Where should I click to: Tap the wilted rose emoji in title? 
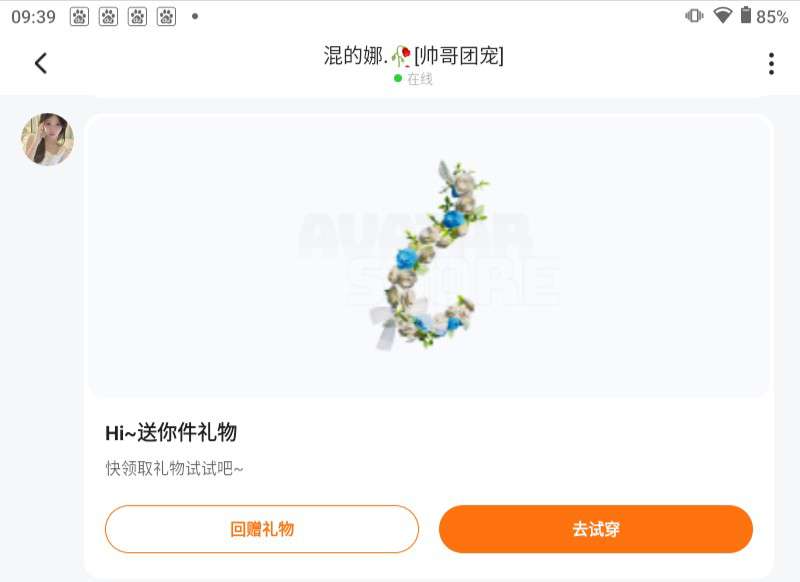tap(402, 56)
